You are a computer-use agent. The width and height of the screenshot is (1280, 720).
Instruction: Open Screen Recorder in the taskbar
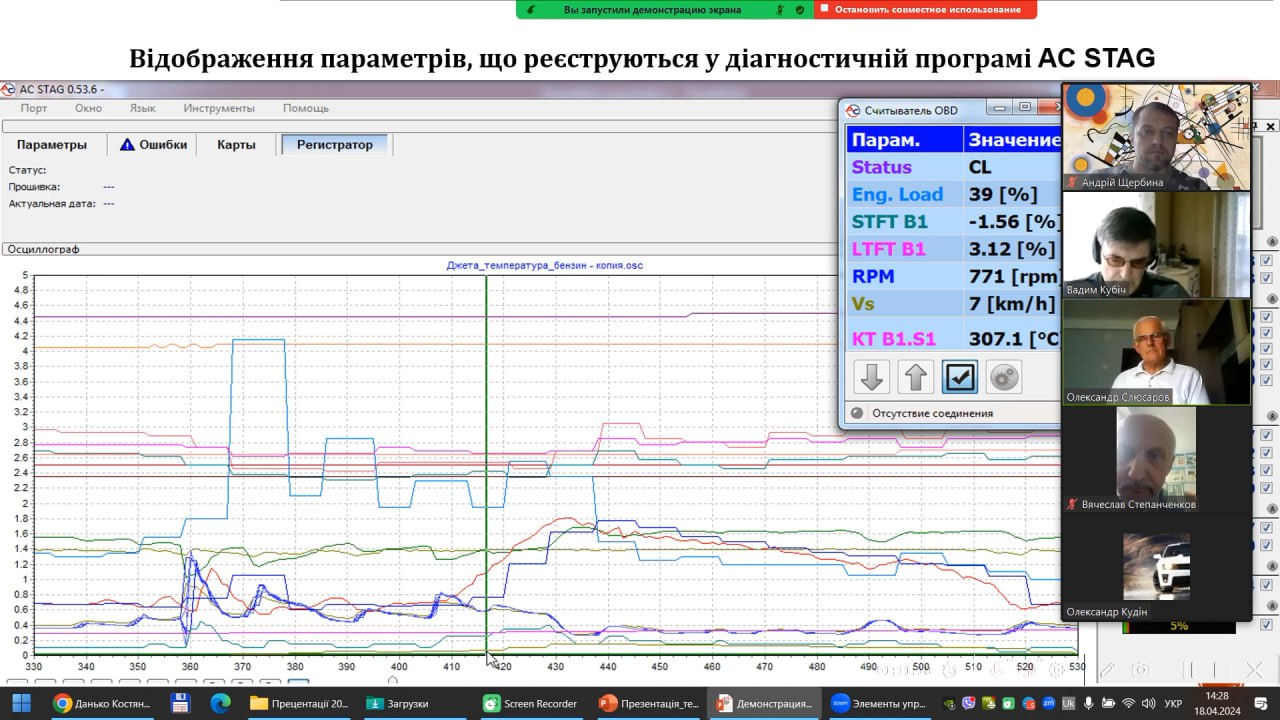[x=531, y=703]
